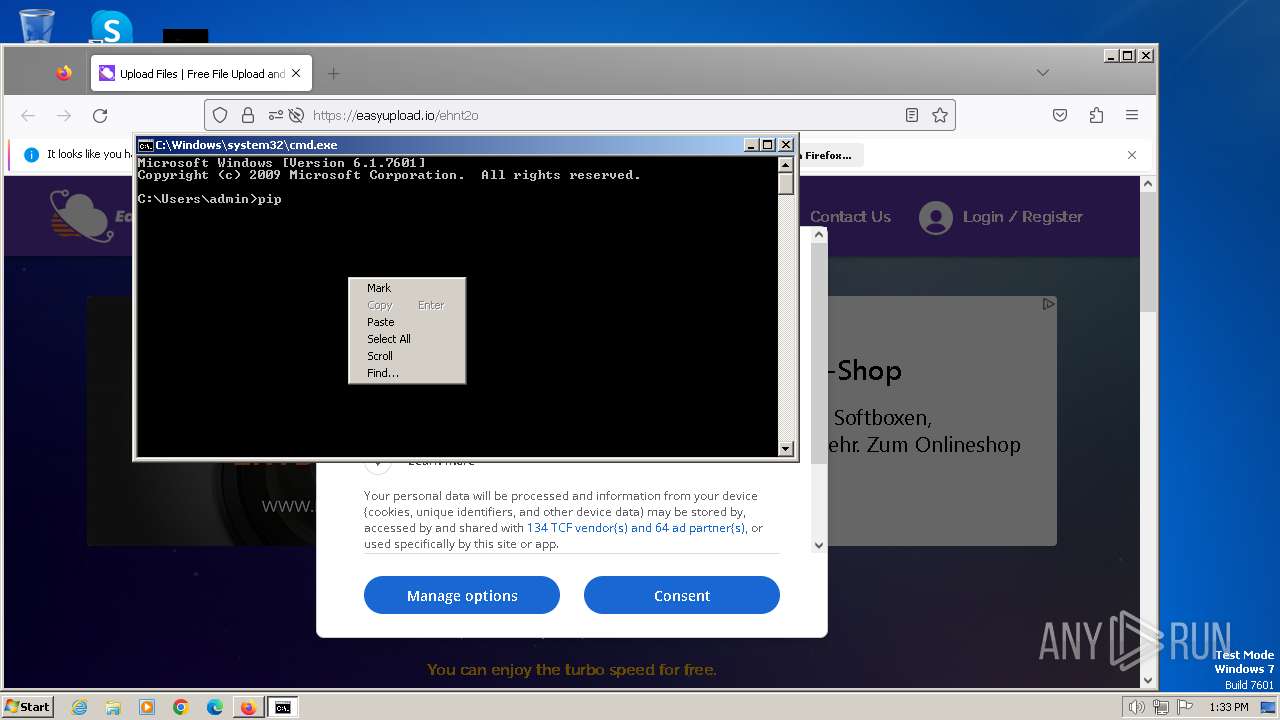Click the site padlock security icon
The height and width of the screenshot is (720, 1280).
(247, 115)
